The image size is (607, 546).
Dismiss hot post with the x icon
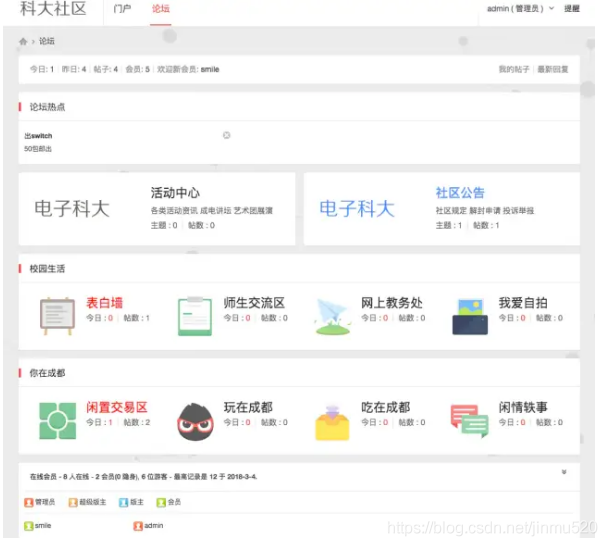click(x=226, y=135)
